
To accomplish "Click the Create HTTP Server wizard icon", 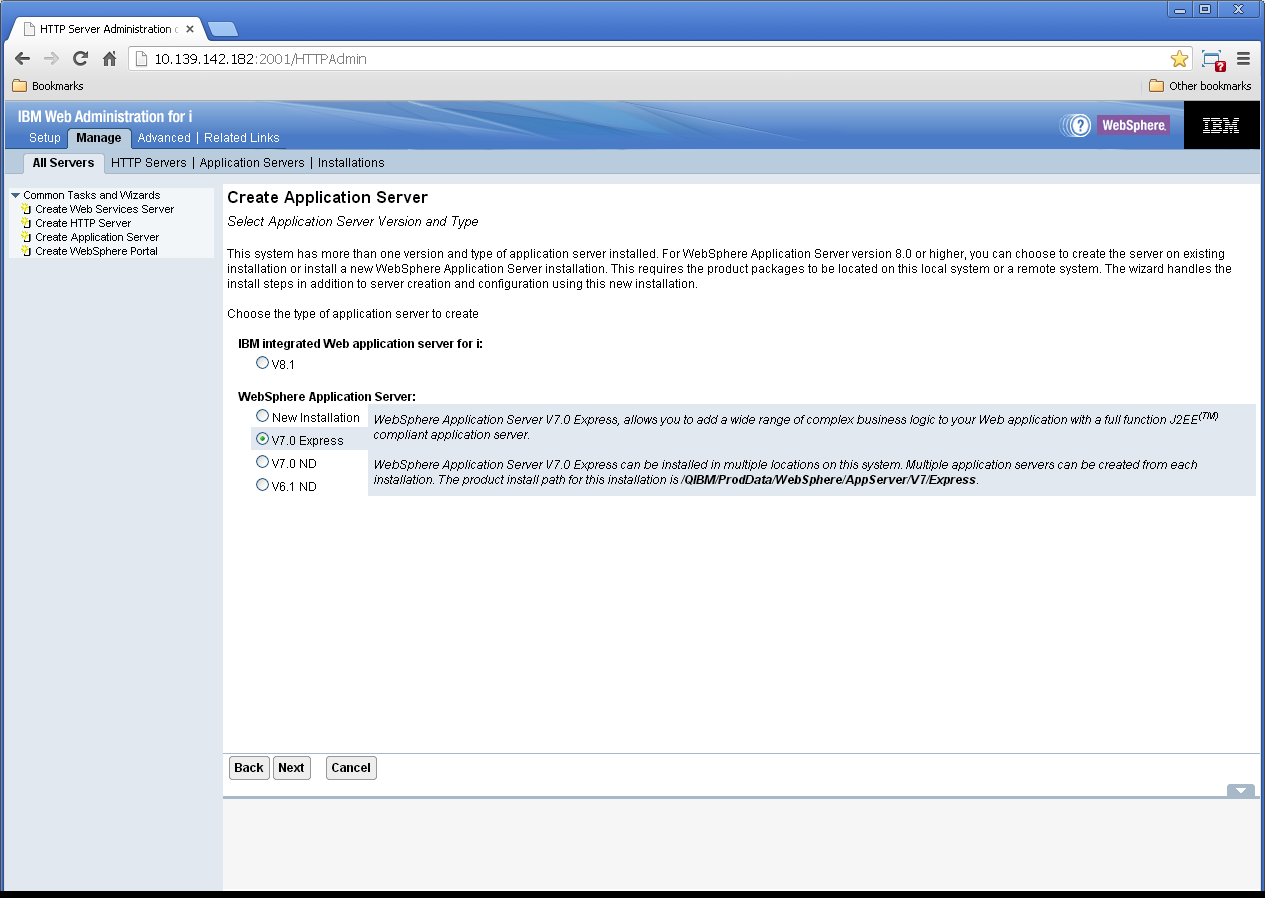I will [26, 223].
